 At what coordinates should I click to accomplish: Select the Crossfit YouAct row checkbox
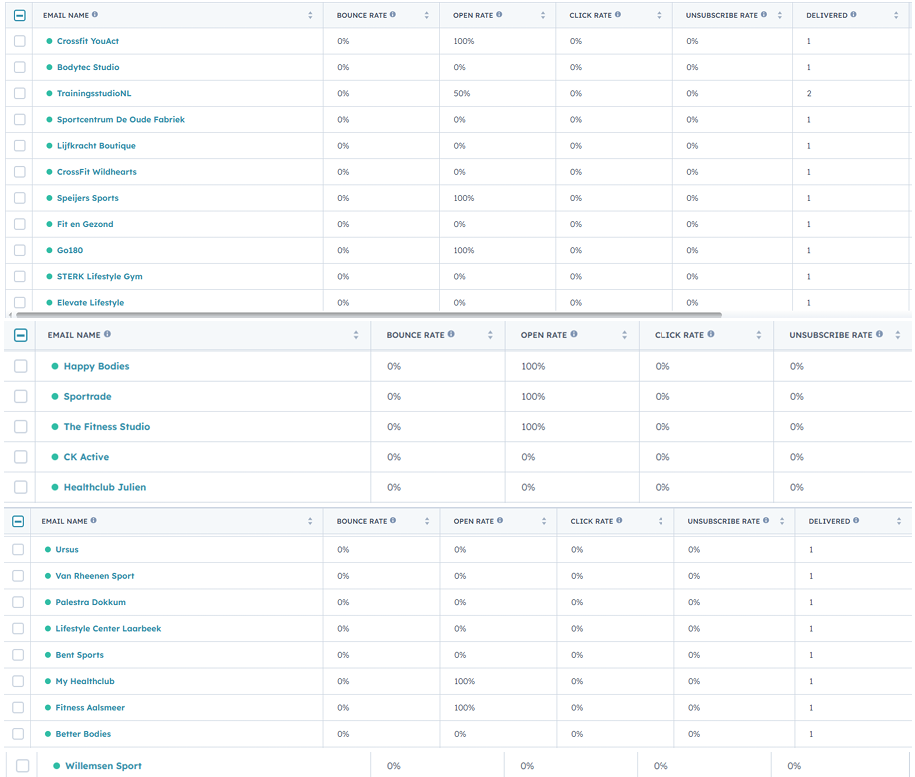(20, 41)
